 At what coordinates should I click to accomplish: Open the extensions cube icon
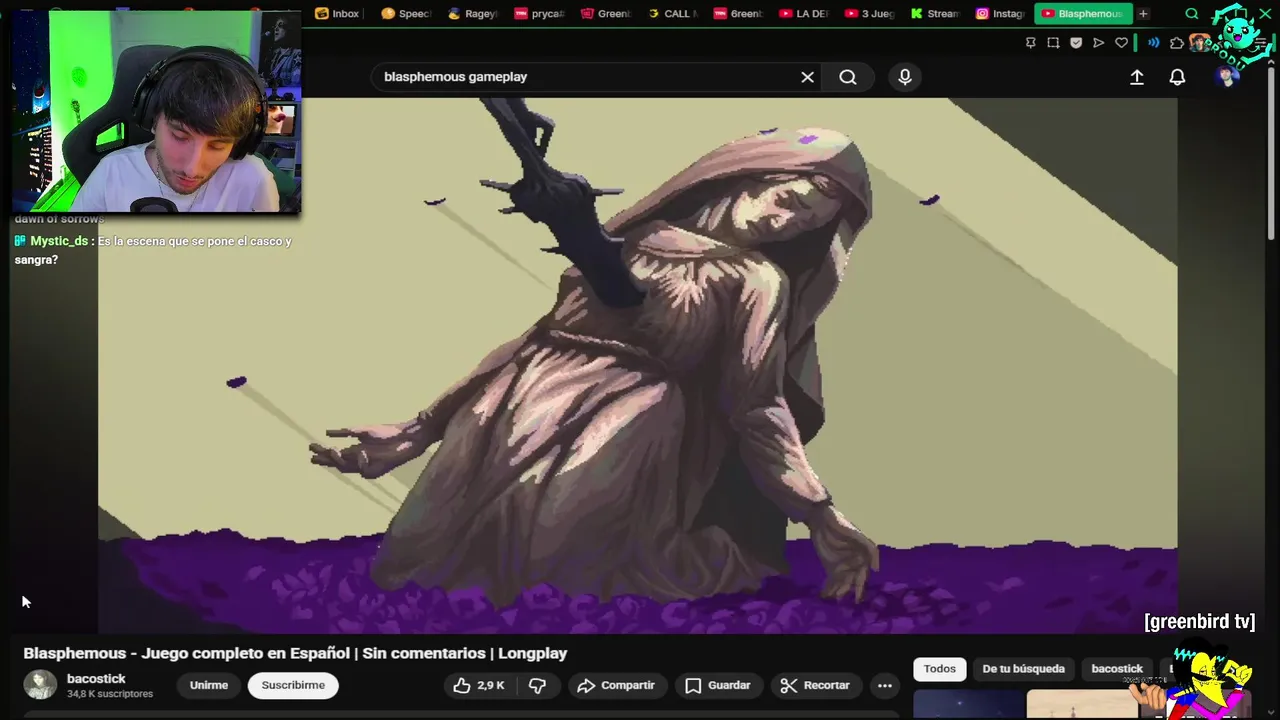pos(1177,43)
